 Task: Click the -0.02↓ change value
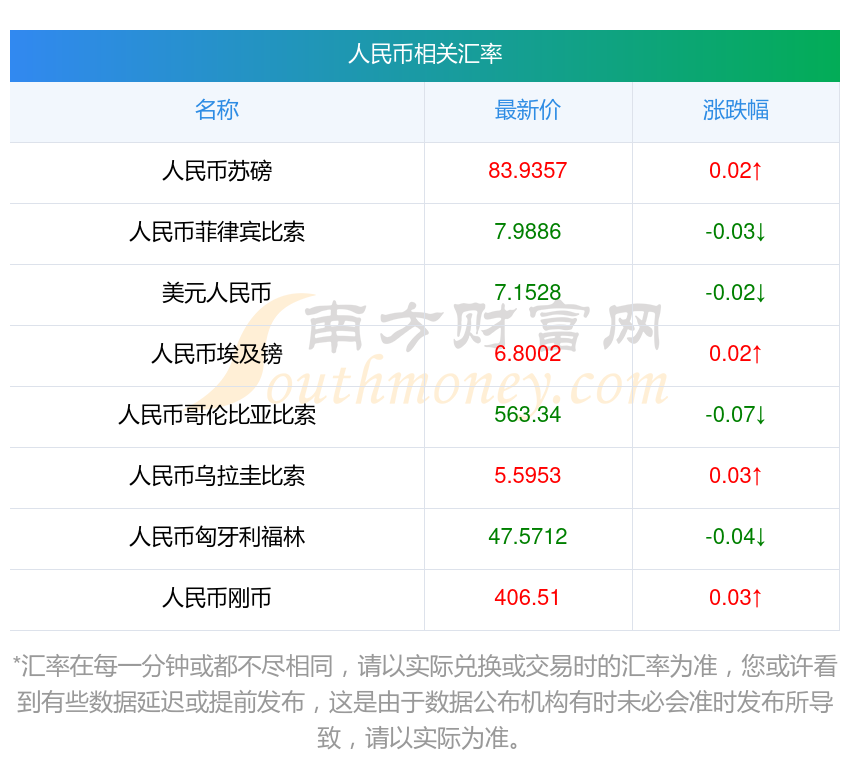(736, 293)
